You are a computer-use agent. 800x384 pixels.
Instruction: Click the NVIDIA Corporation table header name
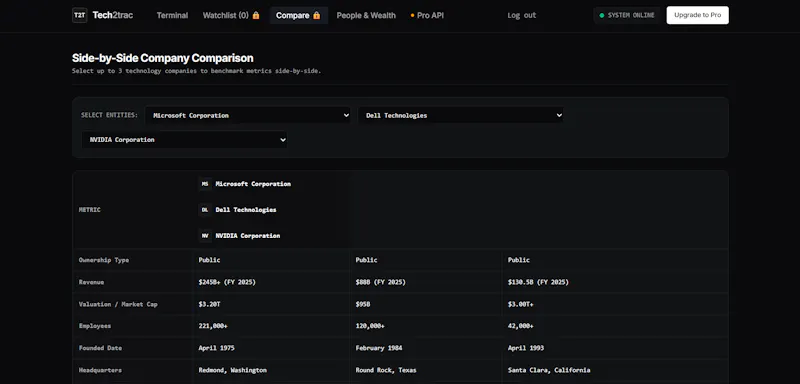[247, 236]
